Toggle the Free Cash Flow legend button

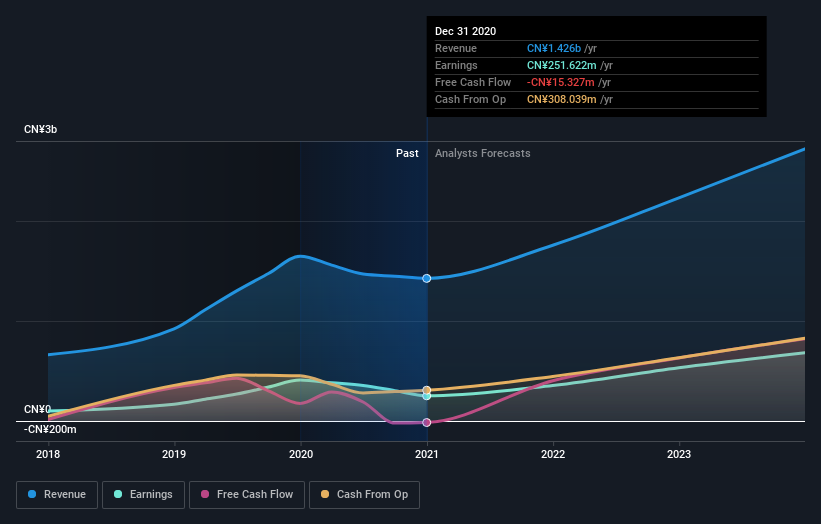(247, 495)
